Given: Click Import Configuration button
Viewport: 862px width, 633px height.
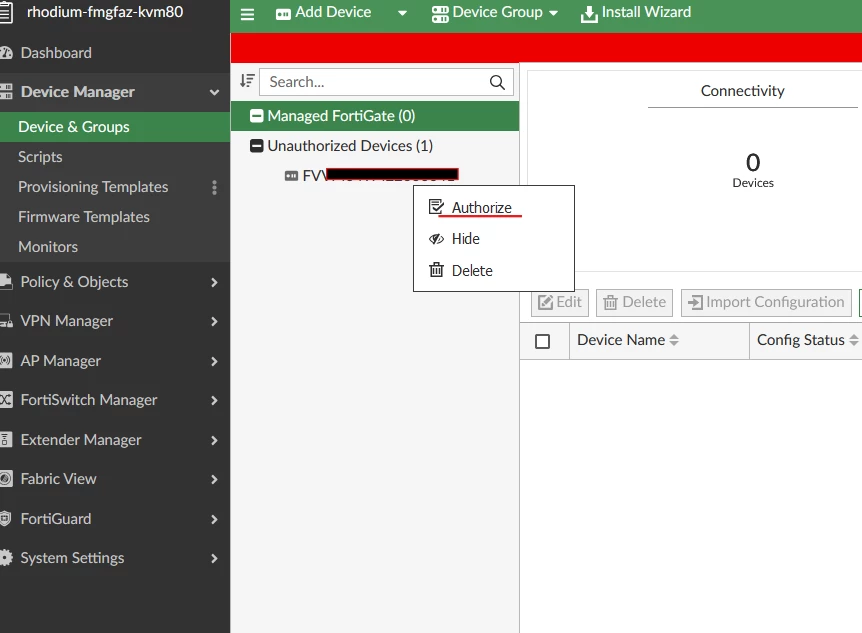Looking at the screenshot, I should point(766,302).
